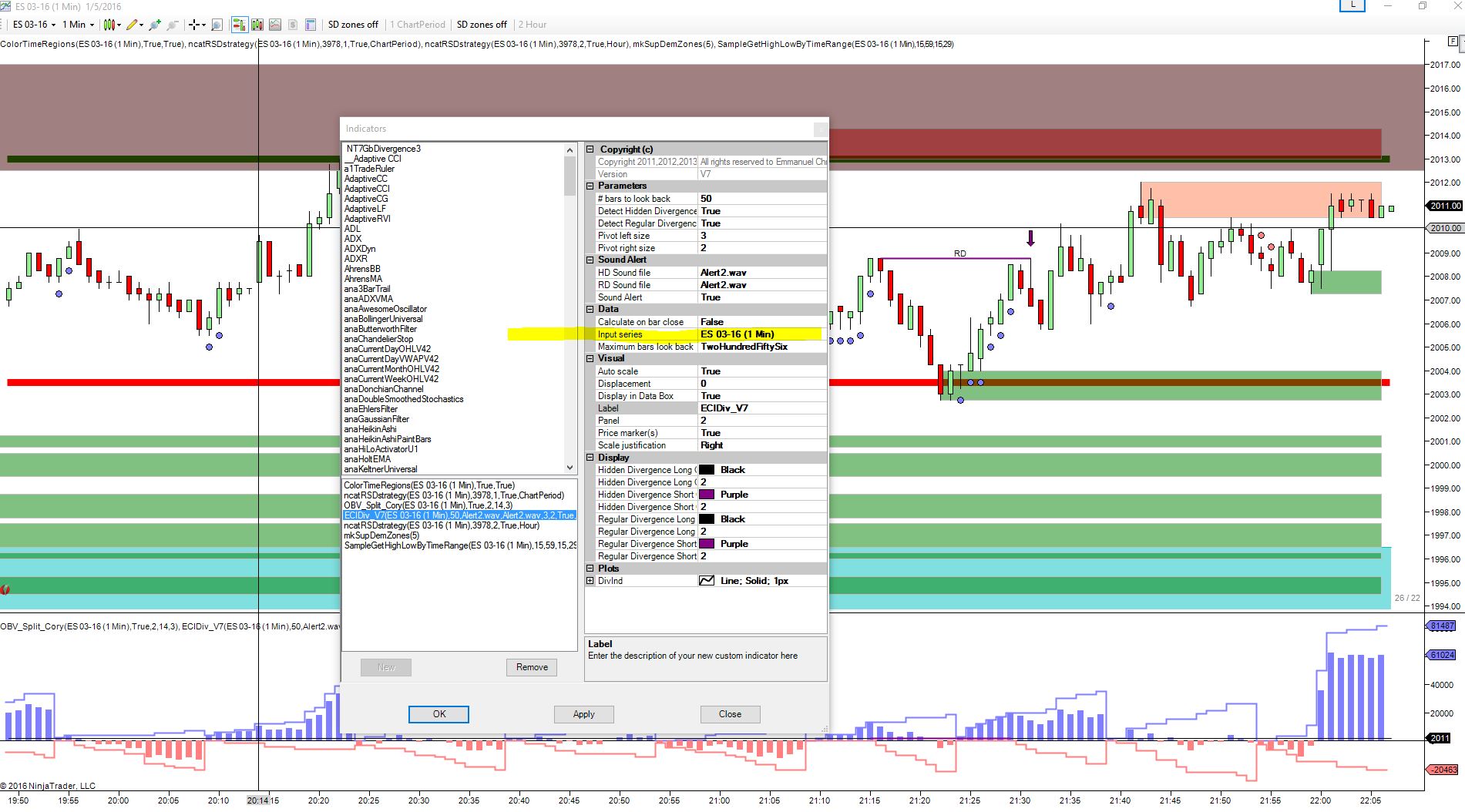Click the greyed dollar sign icon
The height and width of the screenshot is (812, 1465).
point(293,25)
